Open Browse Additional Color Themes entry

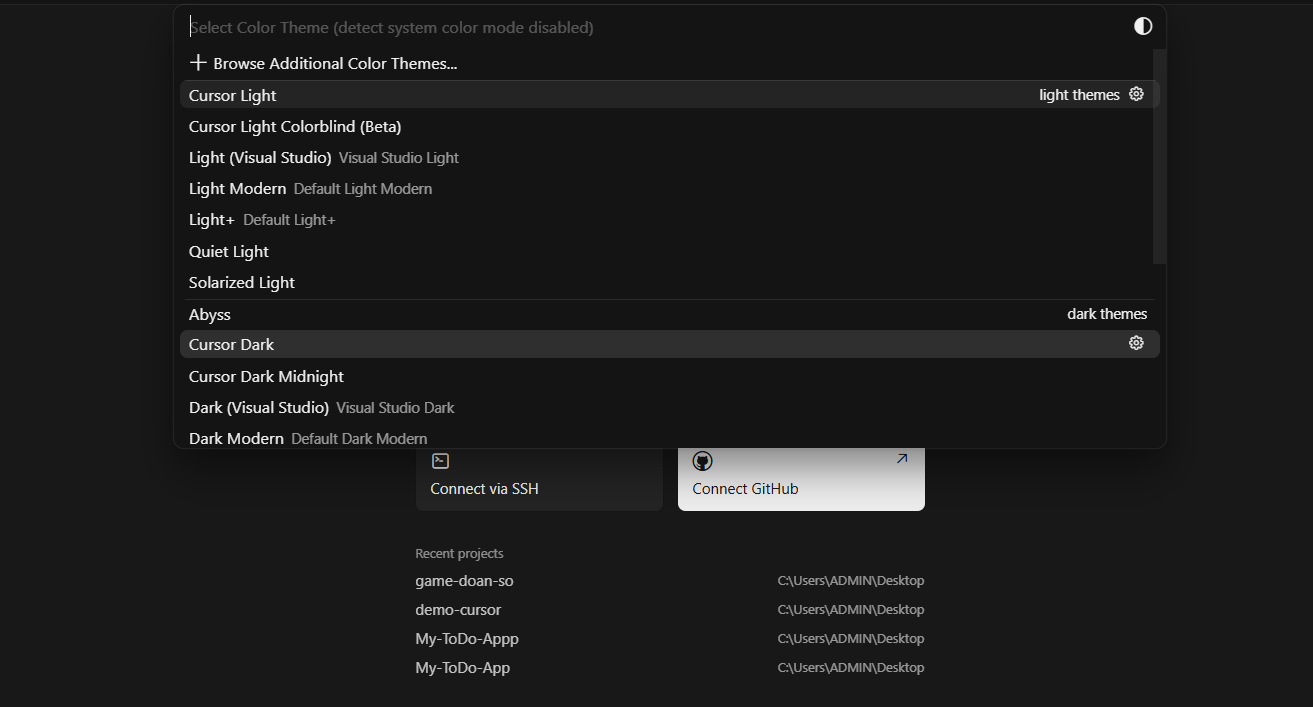tap(669, 63)
